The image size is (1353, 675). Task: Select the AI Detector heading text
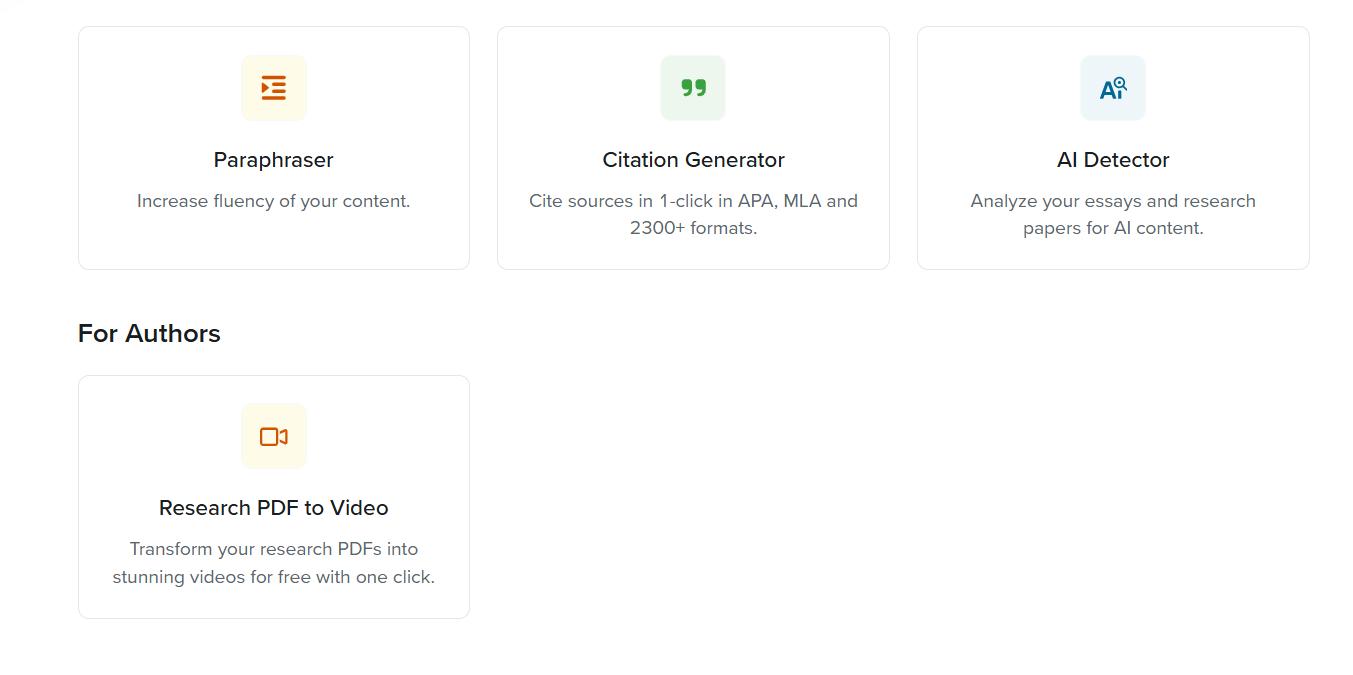click(x=1113, y=160)
